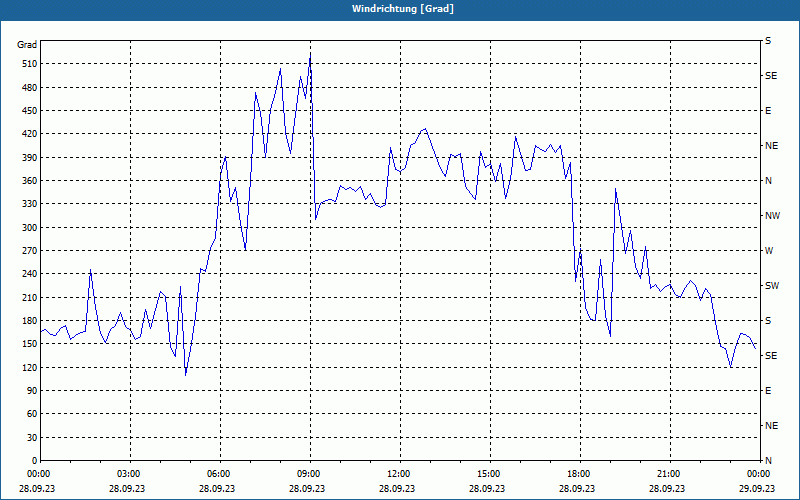Select the SW compass label on the right axis
800x500 pixels.
[x=772, y=286]
